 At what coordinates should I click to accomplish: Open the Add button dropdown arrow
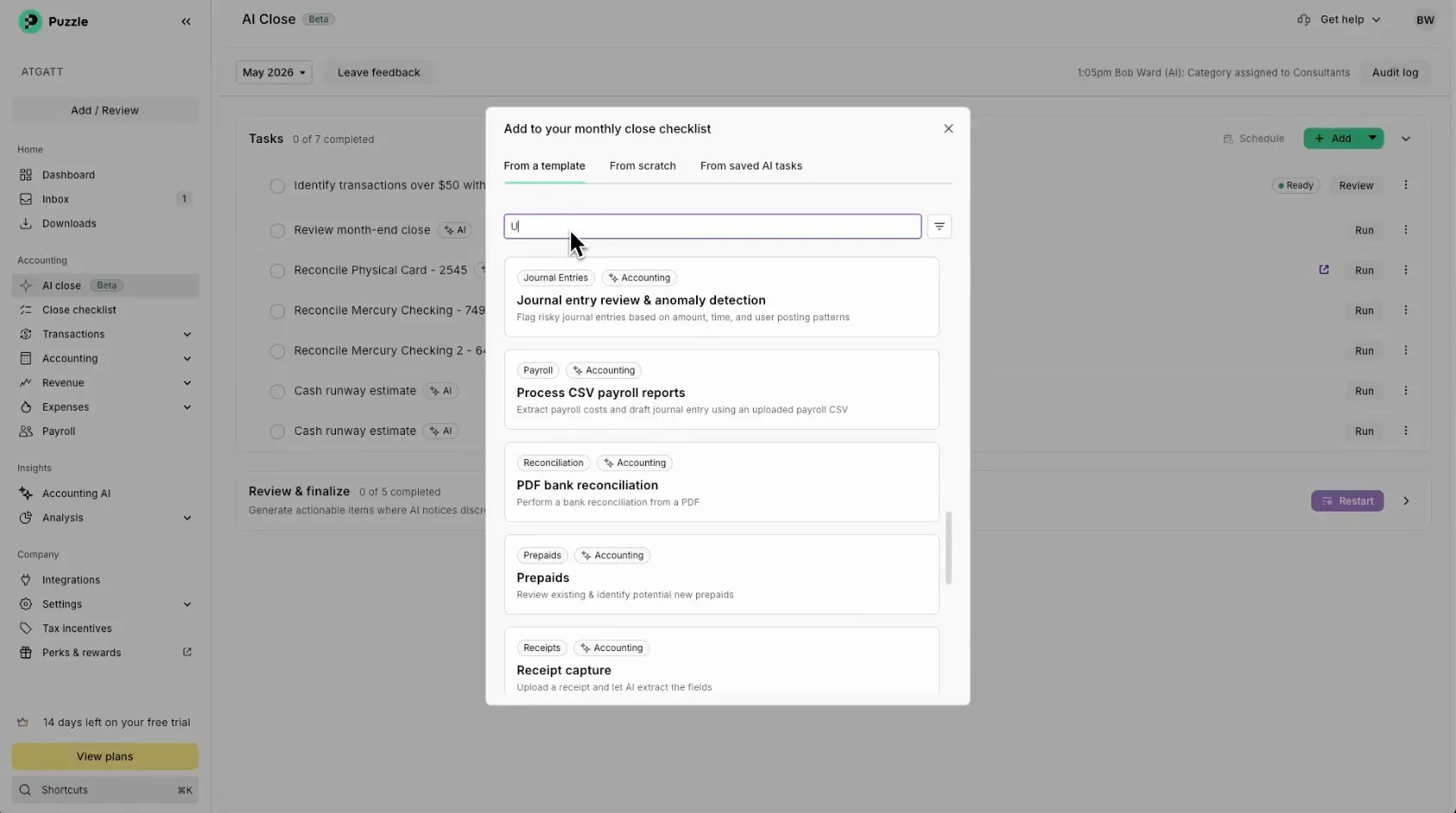[1372, 139]
